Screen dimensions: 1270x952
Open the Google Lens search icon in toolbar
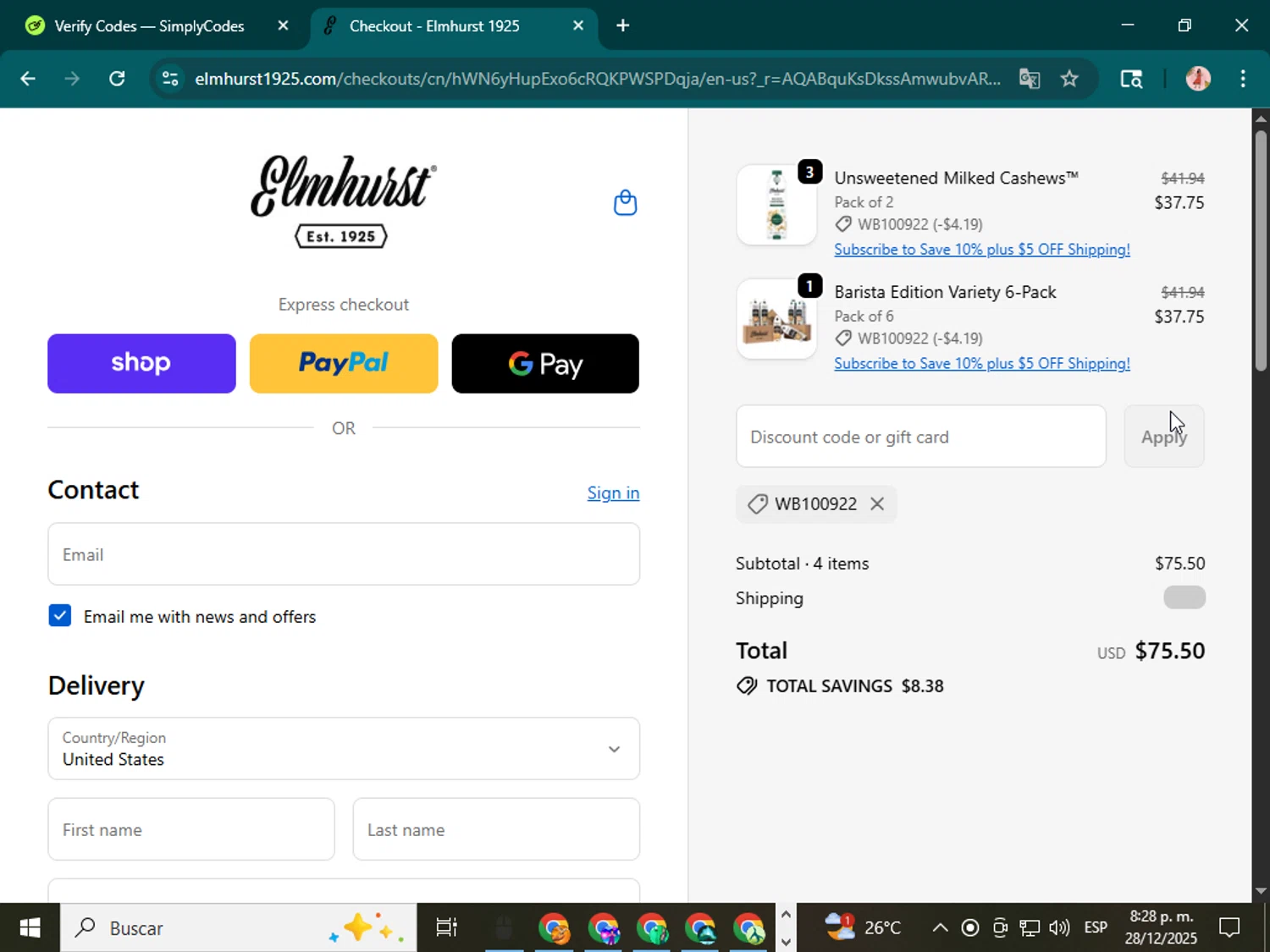(1131, 79)
